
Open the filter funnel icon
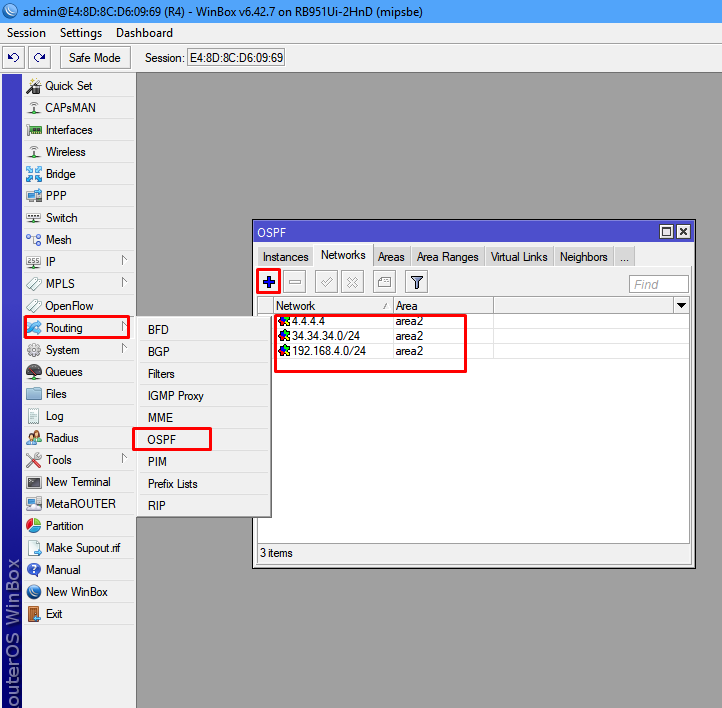click(x=416, y=282)
